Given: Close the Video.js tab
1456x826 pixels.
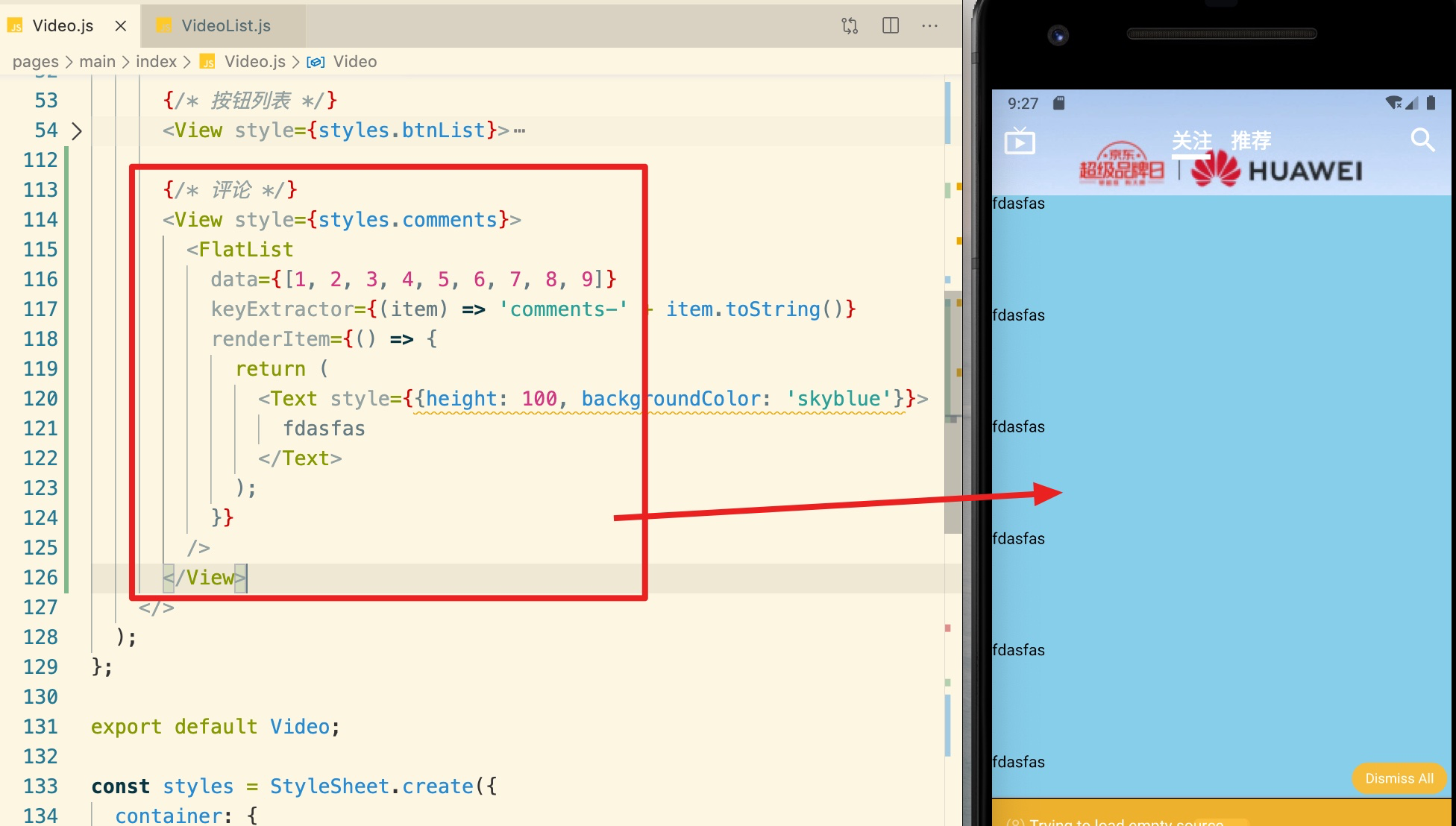Looking at the screenshot, I should pos(121,26).
